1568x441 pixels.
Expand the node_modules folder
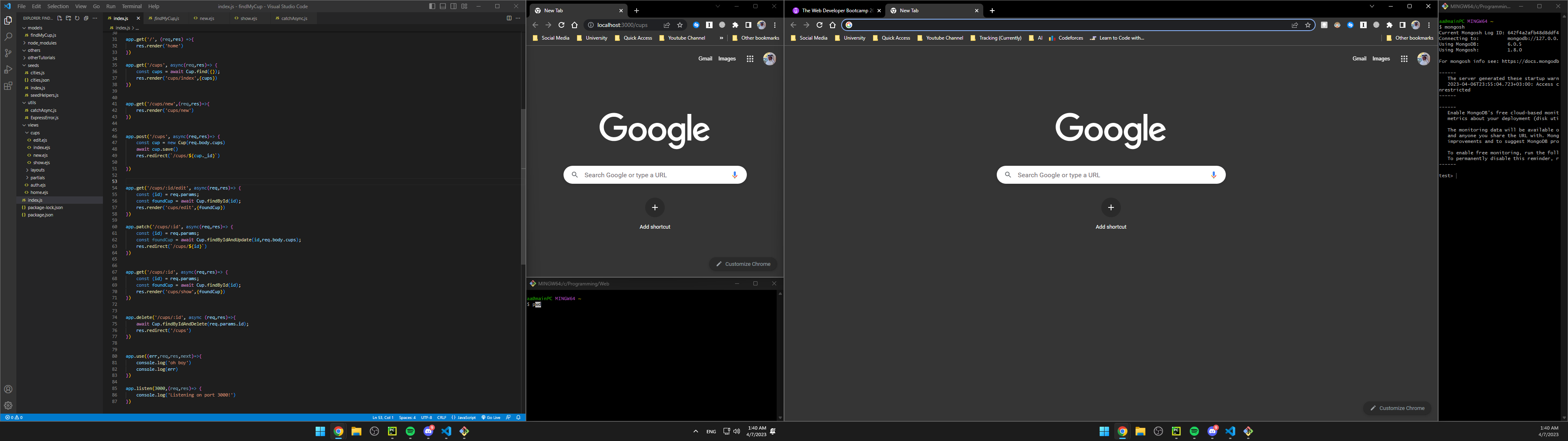click(x=41, y=42)
